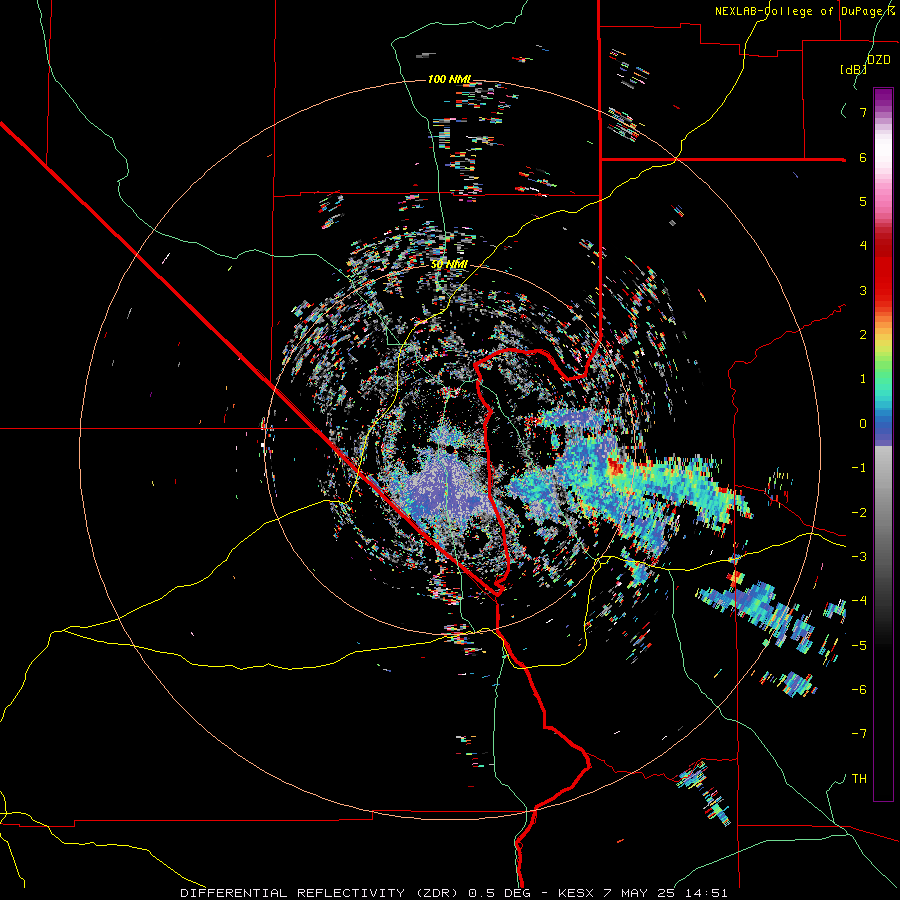Select the -7 value on color scale
The width and height of the screenshot is (900, 900).
tap(859, 734)
